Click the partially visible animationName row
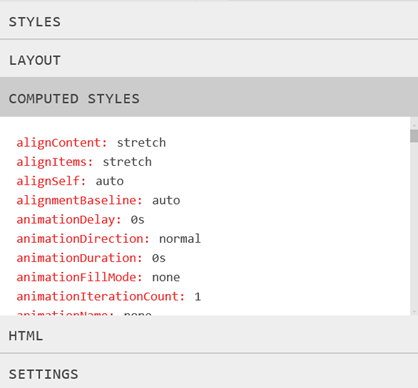Image resolution: width=418 pixels, height=388 pixels. (84, 313)
